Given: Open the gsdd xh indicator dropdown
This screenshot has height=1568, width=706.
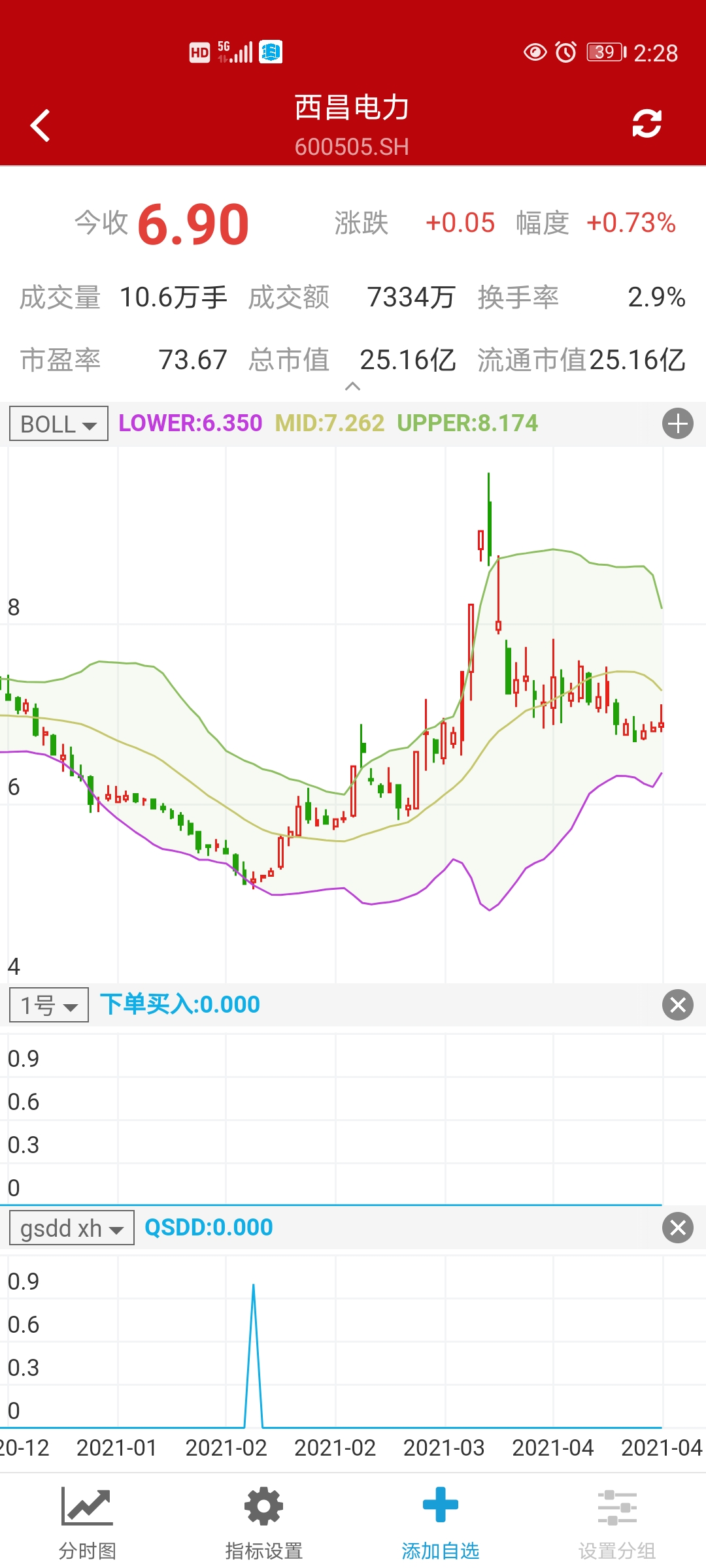Looking at the screenshot, I should (71, 1228).
